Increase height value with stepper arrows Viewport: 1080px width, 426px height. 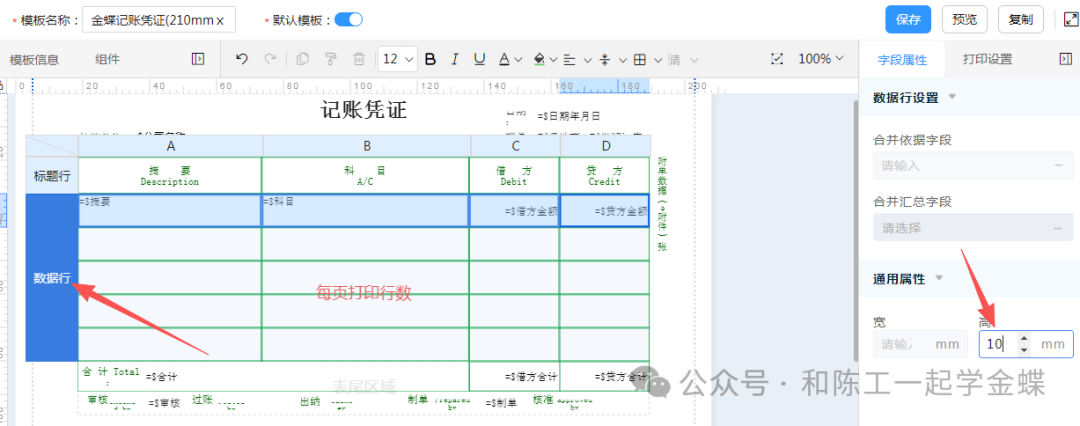[x=1022, y=339]
